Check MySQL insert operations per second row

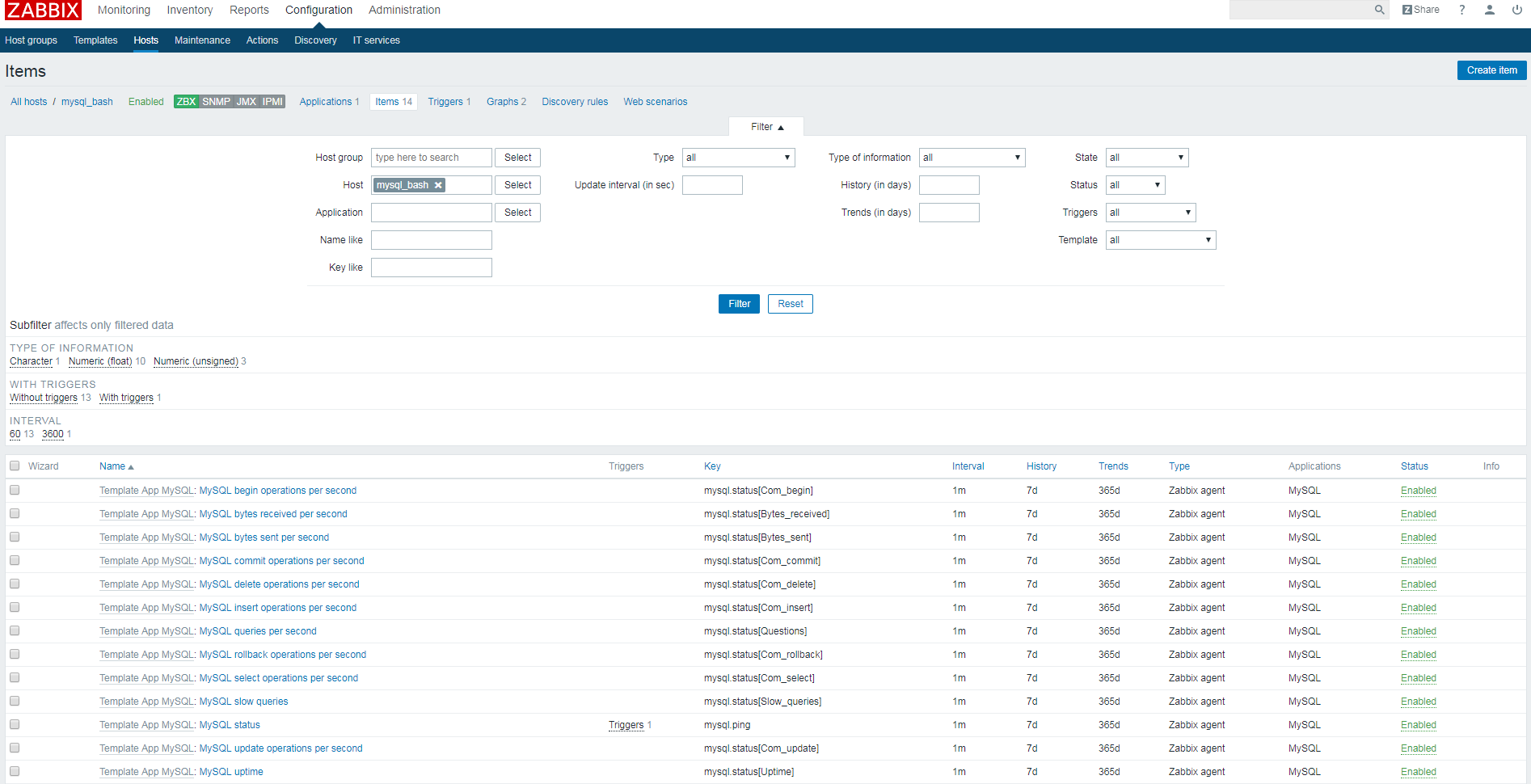click(x=15, y=607)
